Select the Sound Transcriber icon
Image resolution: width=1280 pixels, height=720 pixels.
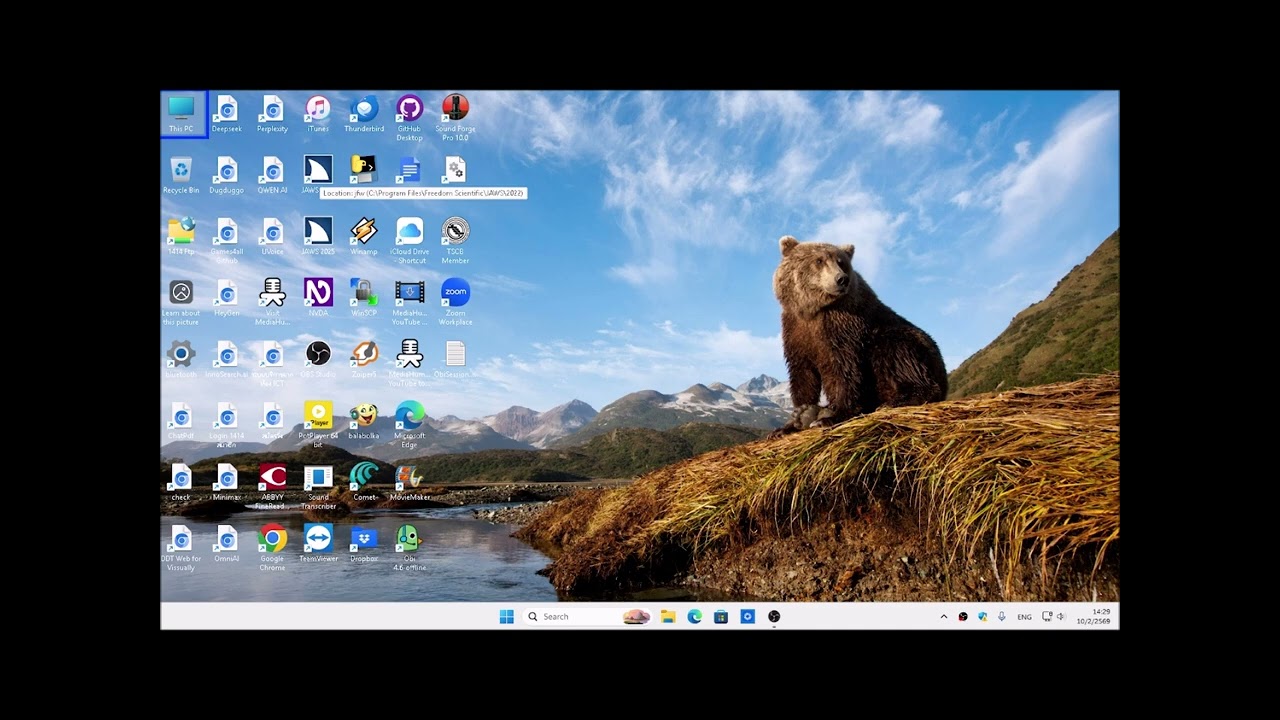pos(318,486)
